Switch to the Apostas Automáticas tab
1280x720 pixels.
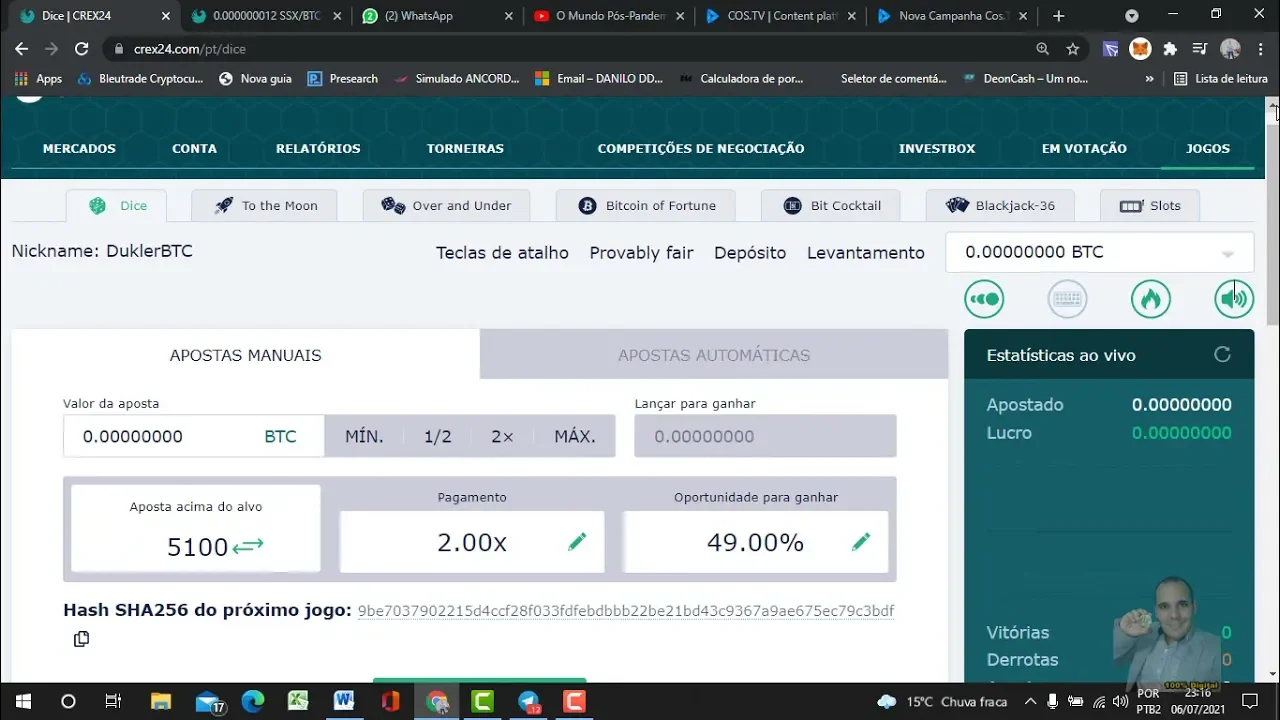(x=714, y=355)
